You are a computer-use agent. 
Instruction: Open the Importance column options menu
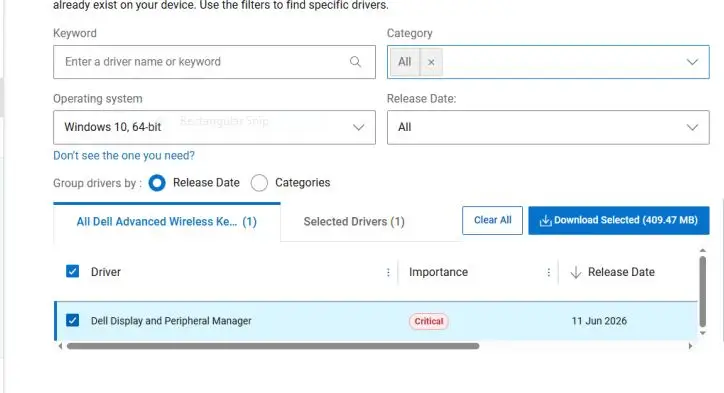tap(549, 272)
